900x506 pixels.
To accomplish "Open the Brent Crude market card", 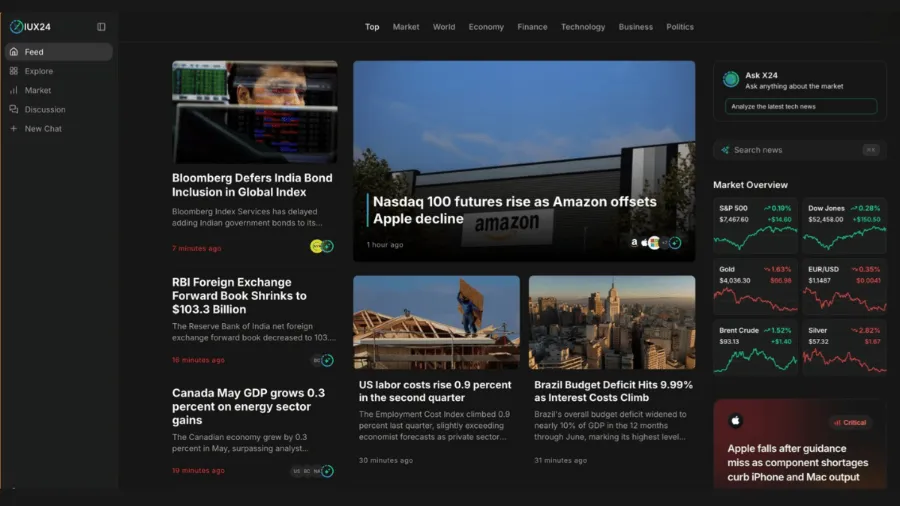I will pyautogui.click(x=755, y=347).
